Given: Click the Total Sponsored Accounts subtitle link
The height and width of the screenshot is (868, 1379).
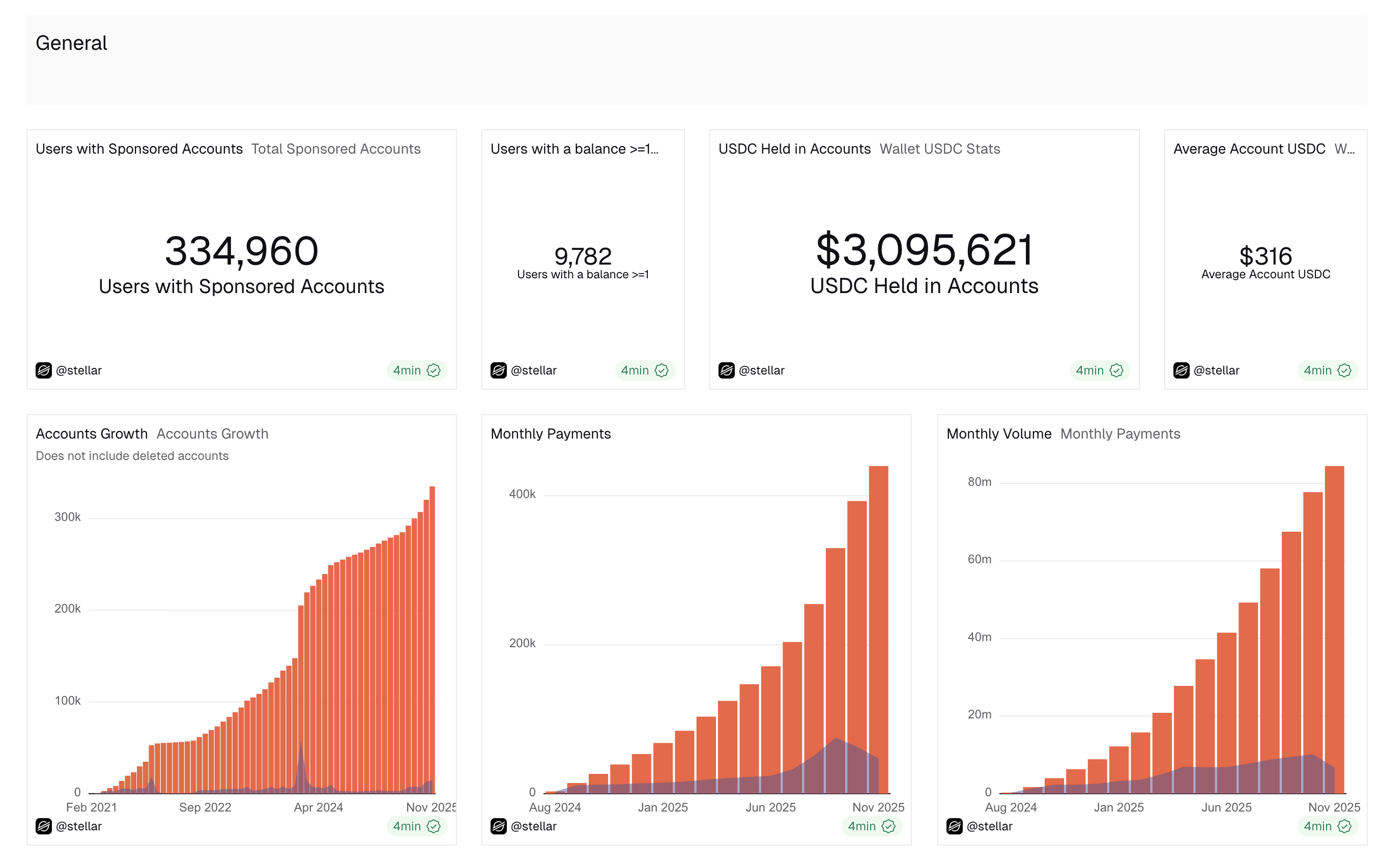Looking at the screenshot, I should point(336,148).
